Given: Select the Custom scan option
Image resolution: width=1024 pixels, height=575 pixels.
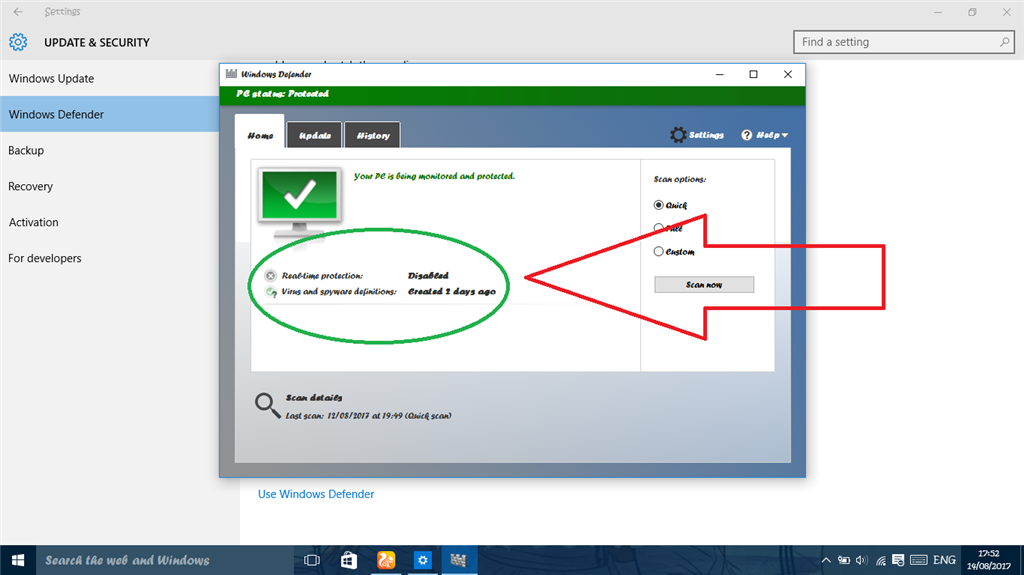Looking at the screenshot, I should (674, 252).
